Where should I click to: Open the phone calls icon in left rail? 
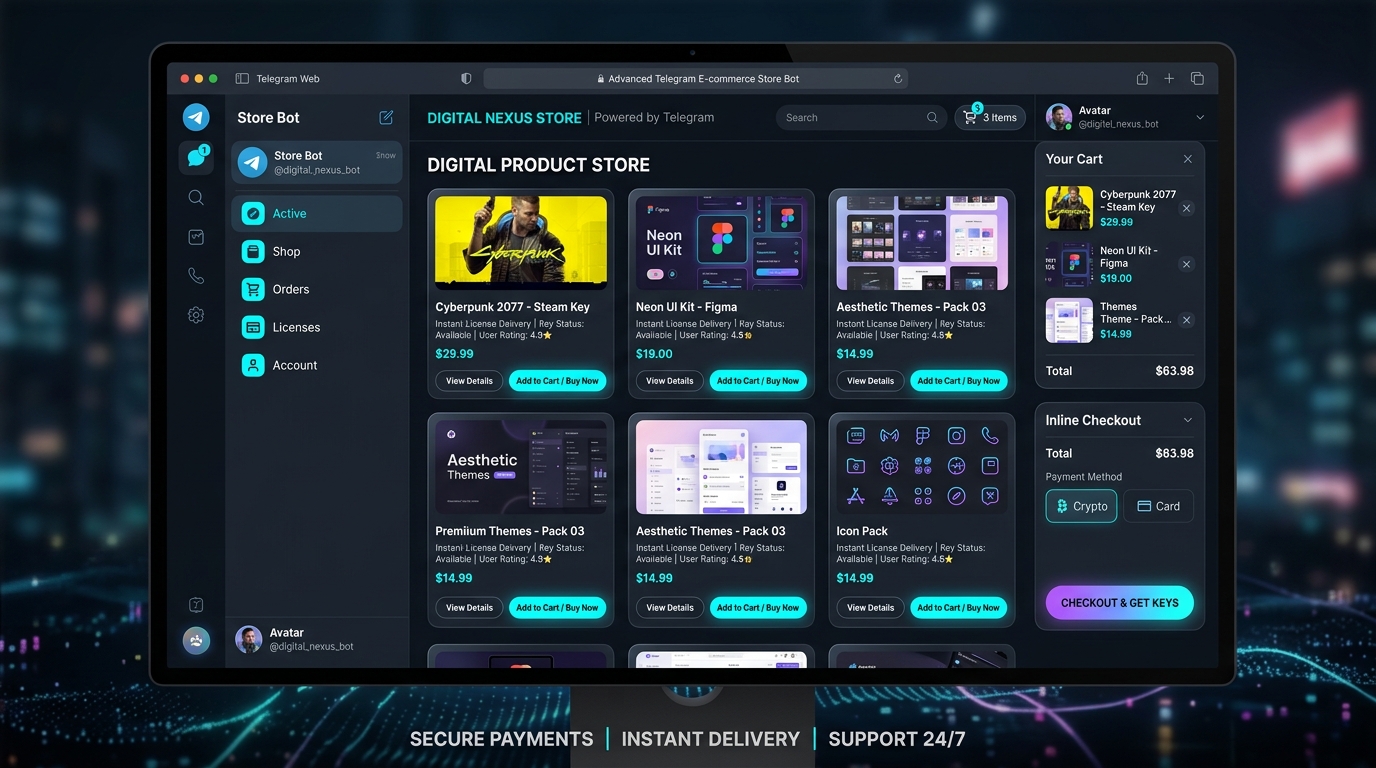pos(196,276)
